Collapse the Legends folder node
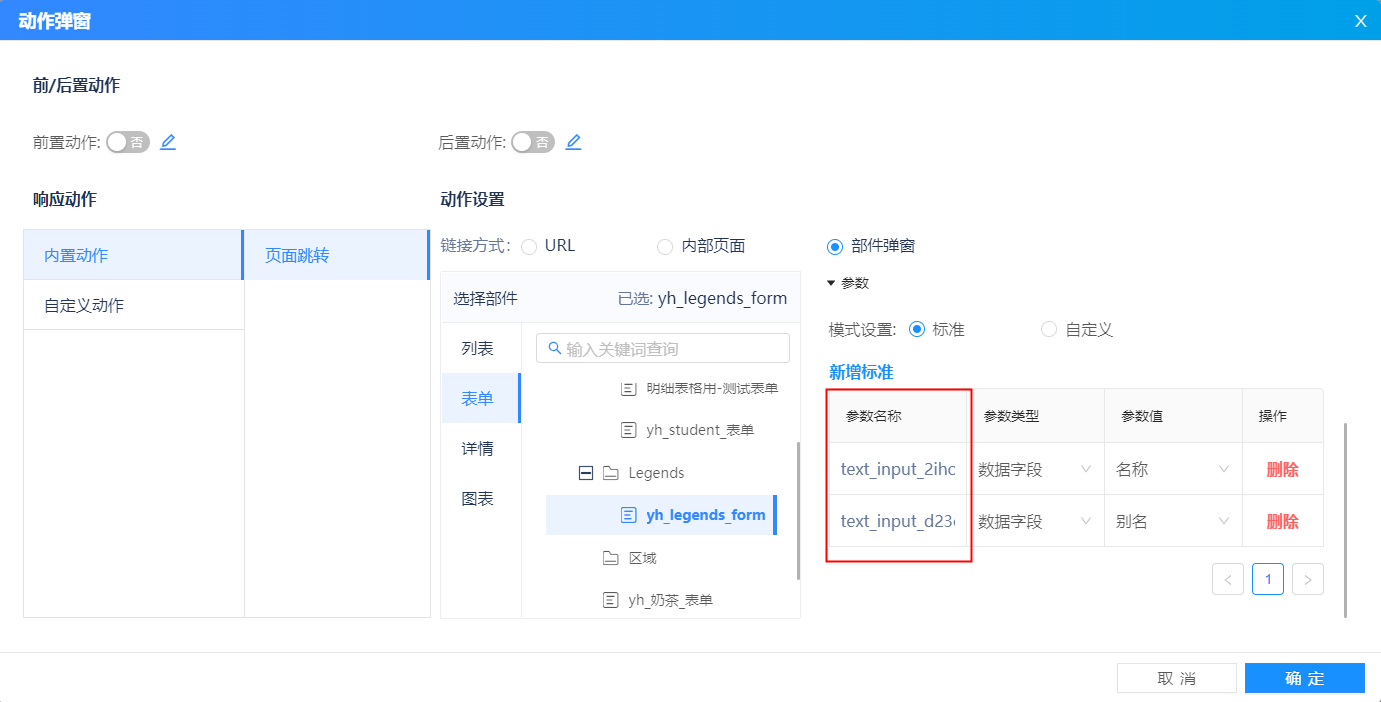The width and height of the screenshot is (1381, 702). coord(586,473)
